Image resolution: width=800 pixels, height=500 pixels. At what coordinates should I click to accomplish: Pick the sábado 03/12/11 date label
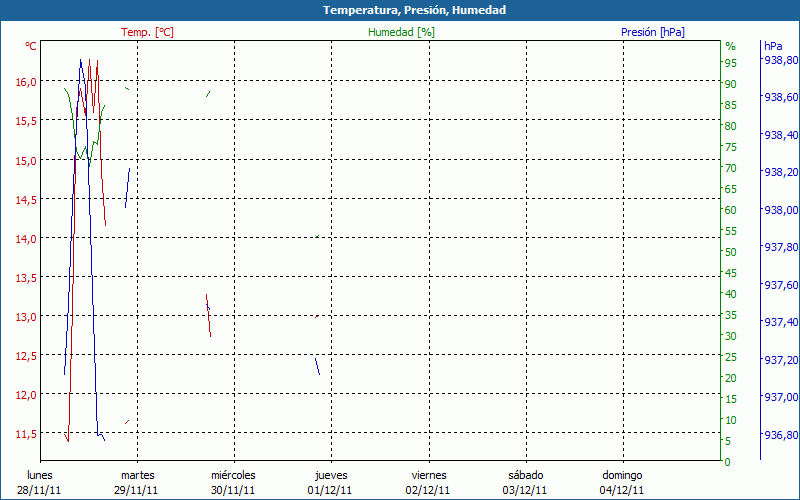[x=525, y=482]
